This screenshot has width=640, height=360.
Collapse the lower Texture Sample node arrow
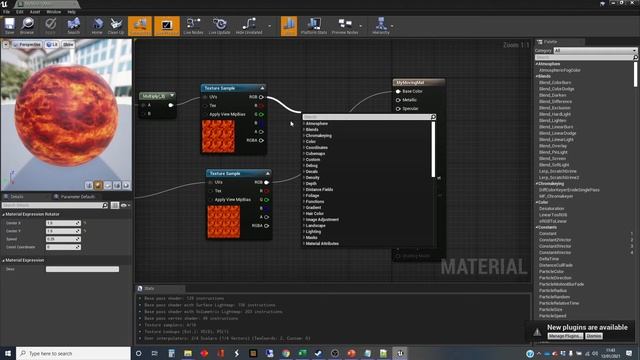coord(268,173)
